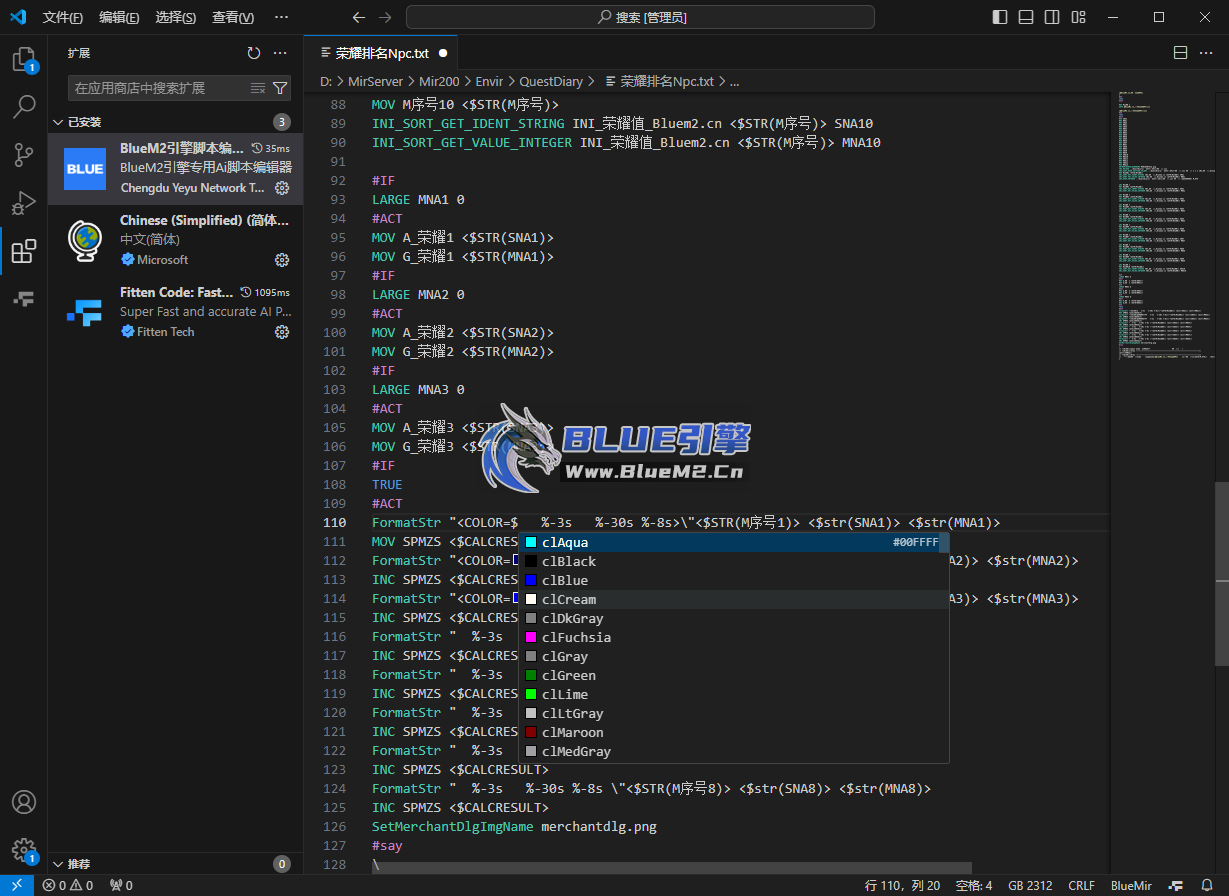Go to line via 行 110, 列 20

coord(902,885)
